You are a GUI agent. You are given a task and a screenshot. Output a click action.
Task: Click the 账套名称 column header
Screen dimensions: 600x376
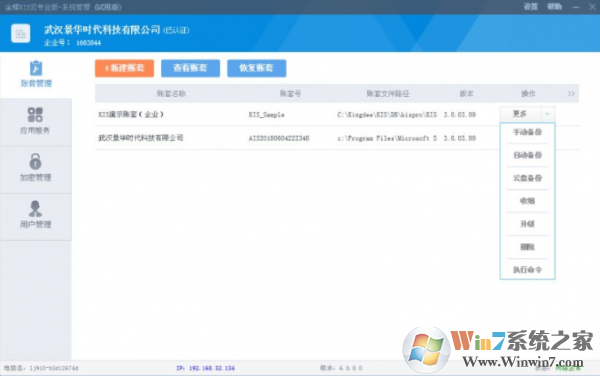click(171, 94)
